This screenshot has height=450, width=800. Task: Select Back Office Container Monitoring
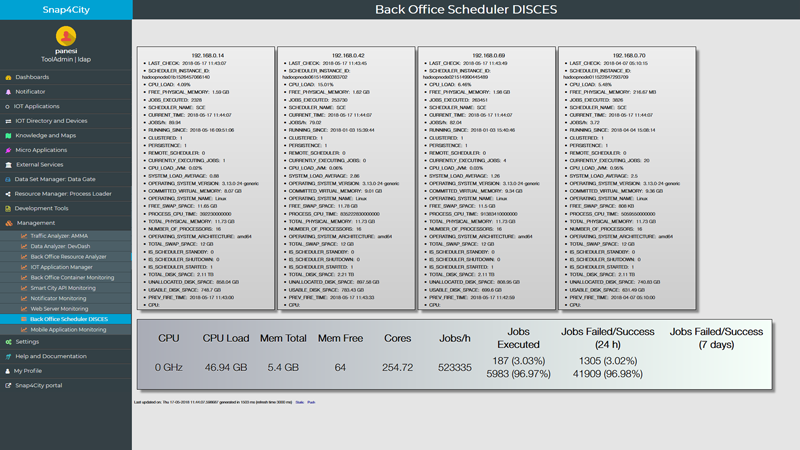72,277
